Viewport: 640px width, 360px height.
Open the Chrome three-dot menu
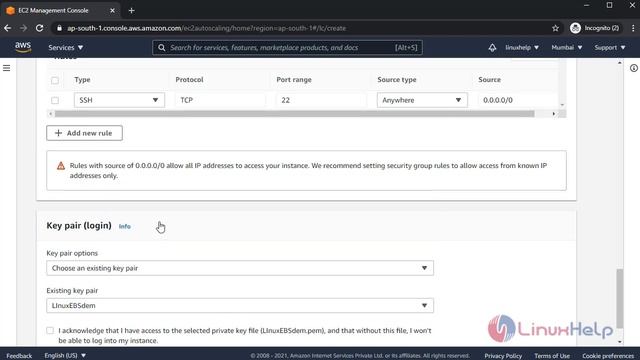click(633, 28)
